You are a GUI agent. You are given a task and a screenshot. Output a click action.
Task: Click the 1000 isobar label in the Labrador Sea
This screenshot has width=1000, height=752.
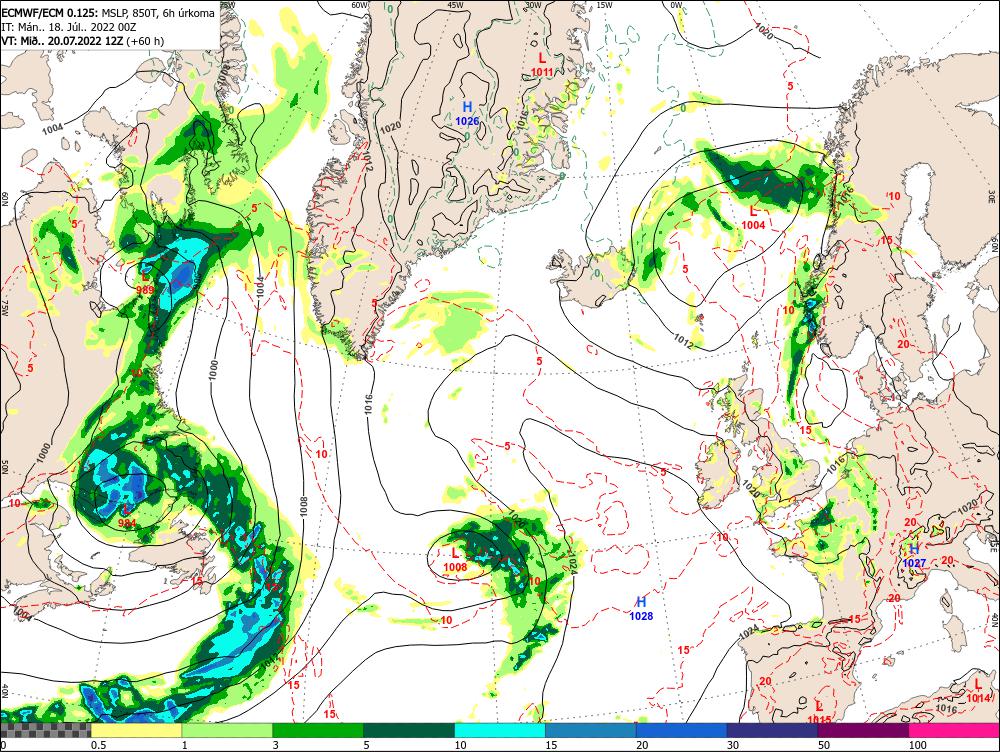[214, 371]
